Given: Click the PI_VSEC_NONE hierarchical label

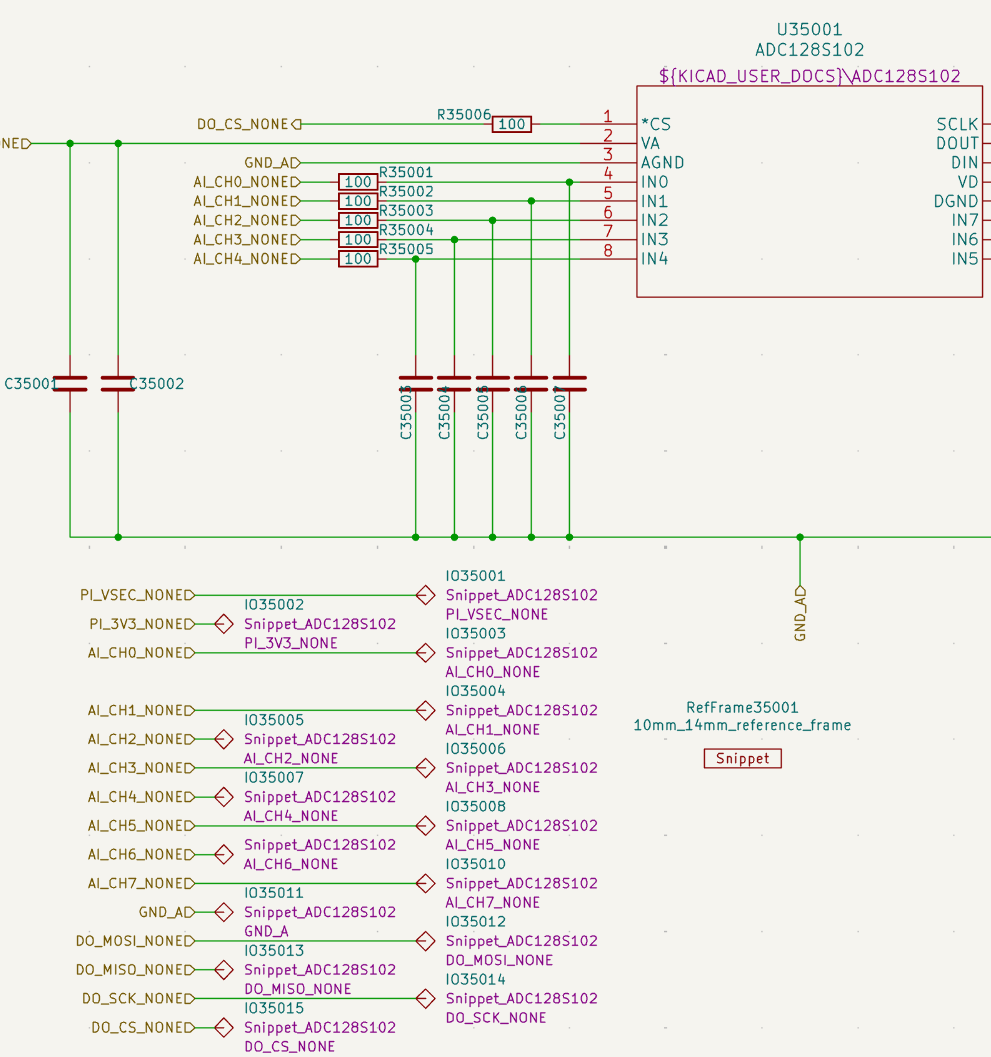Looking at the screenshot, I should pos(134,595).
